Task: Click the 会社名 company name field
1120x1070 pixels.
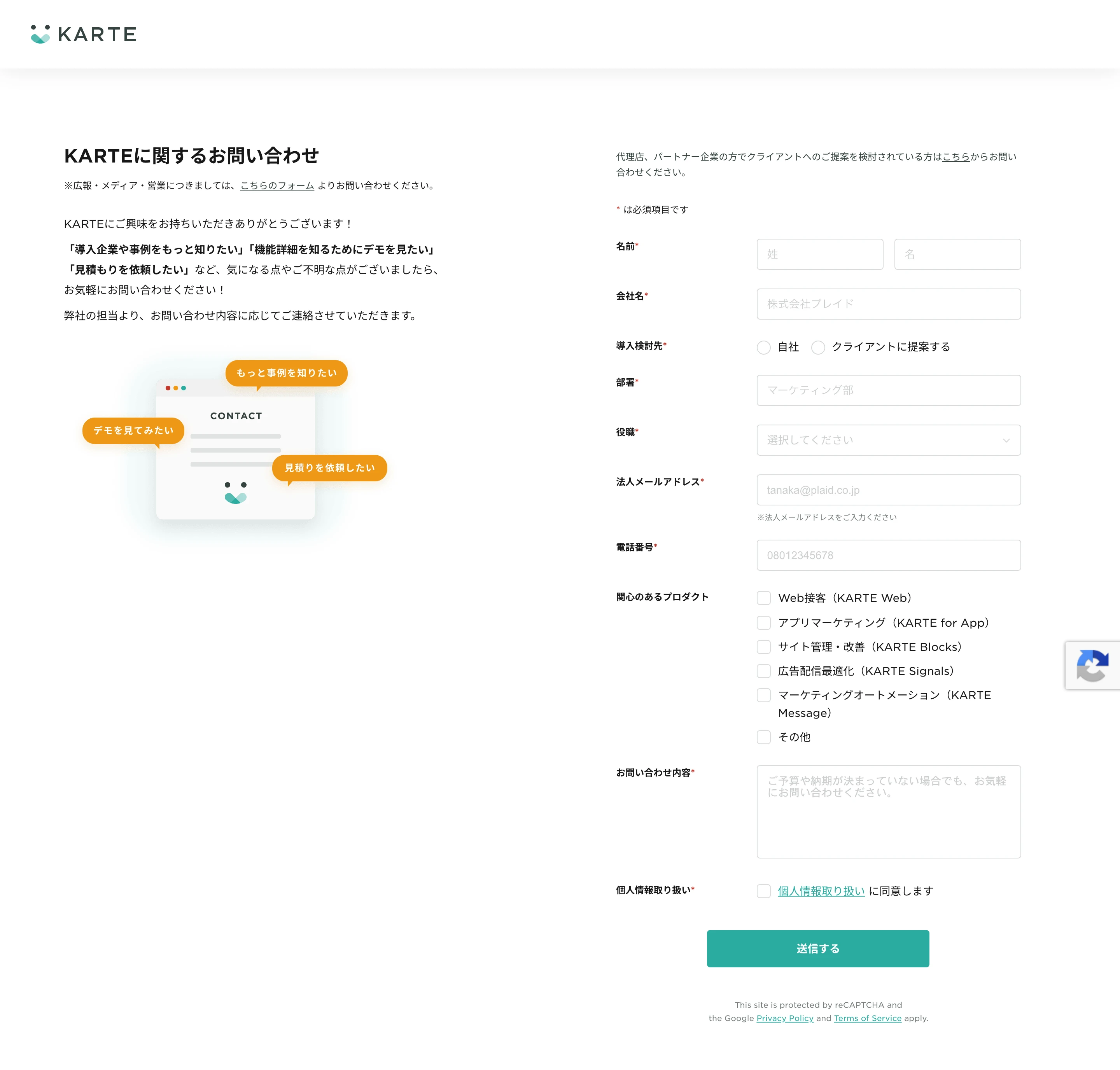Action: coord(888,304)
